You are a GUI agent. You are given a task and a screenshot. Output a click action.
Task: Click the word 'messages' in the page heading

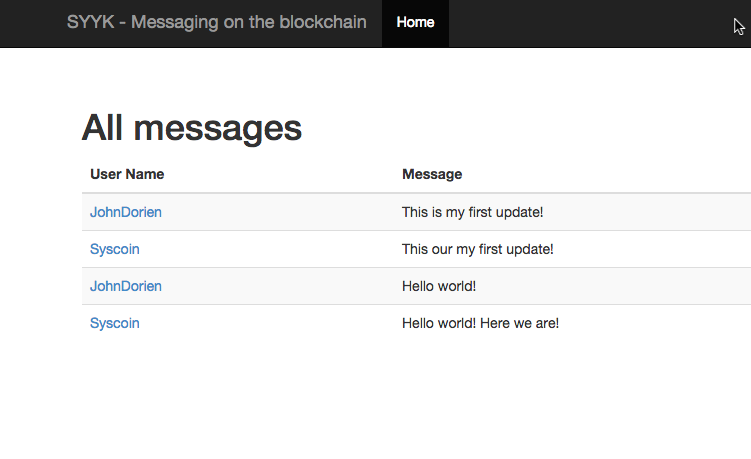(x=217, y=129)
